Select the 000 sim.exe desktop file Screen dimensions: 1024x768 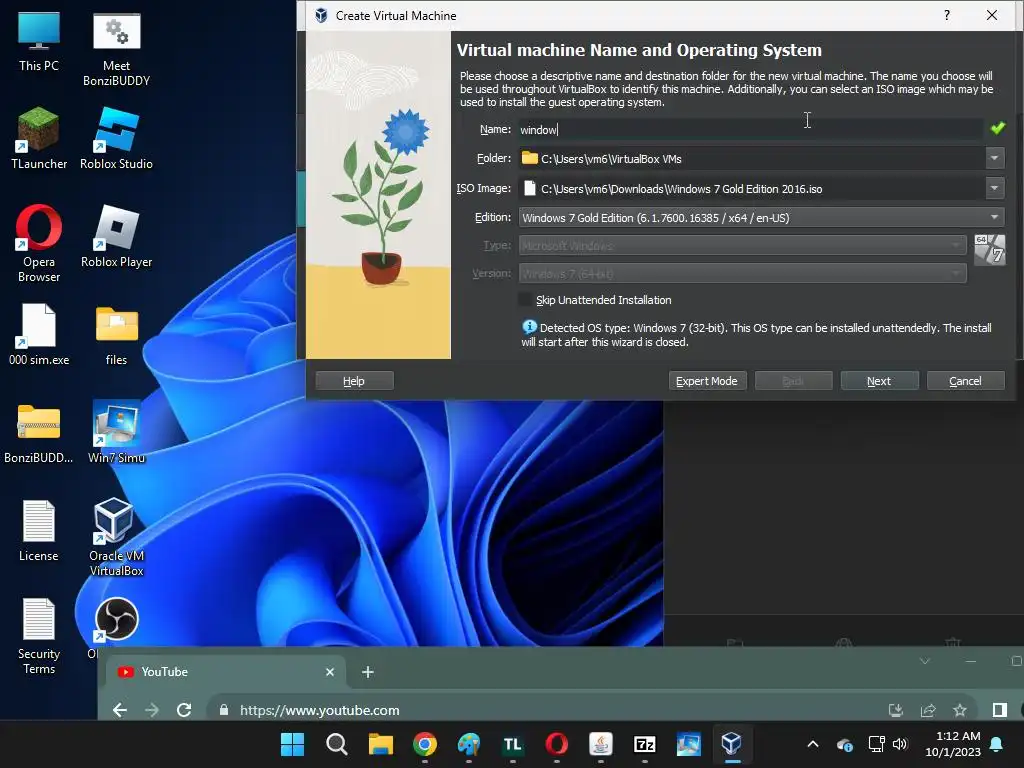coord(39,334)
